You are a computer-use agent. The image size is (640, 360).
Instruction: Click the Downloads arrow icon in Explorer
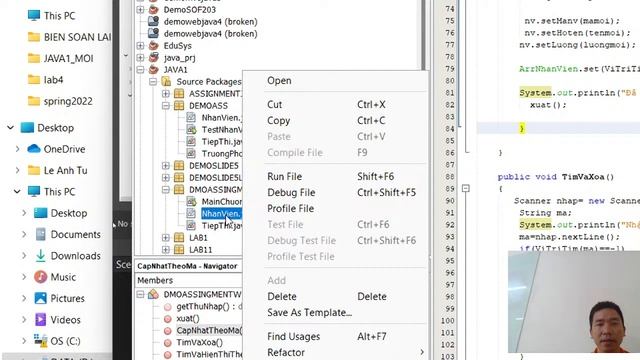(x=40, y=256)
